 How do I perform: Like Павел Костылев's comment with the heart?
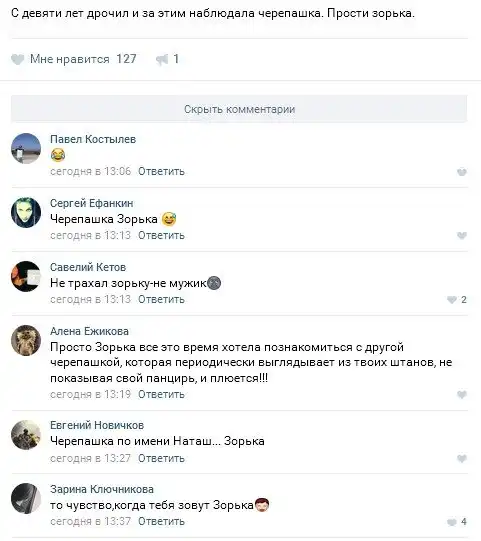[462, 172]
